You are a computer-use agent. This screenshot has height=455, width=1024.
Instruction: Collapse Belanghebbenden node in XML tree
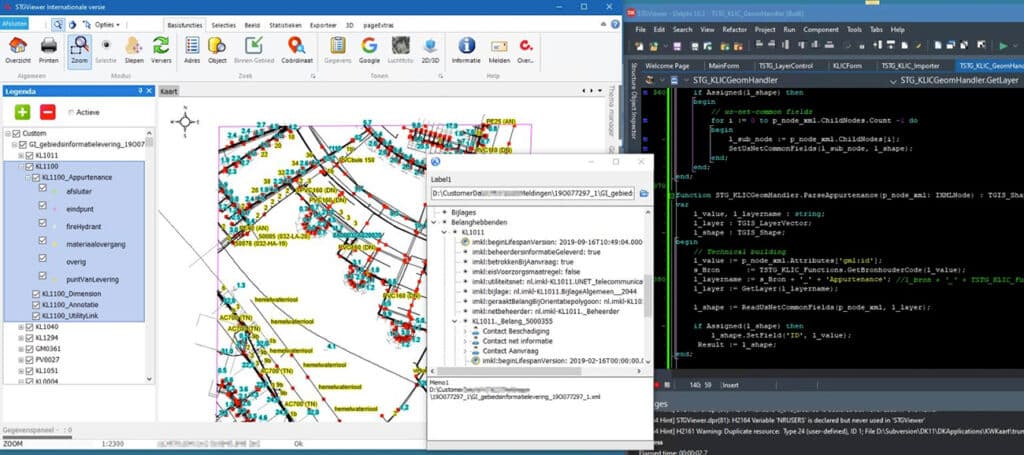click(435, 222)
